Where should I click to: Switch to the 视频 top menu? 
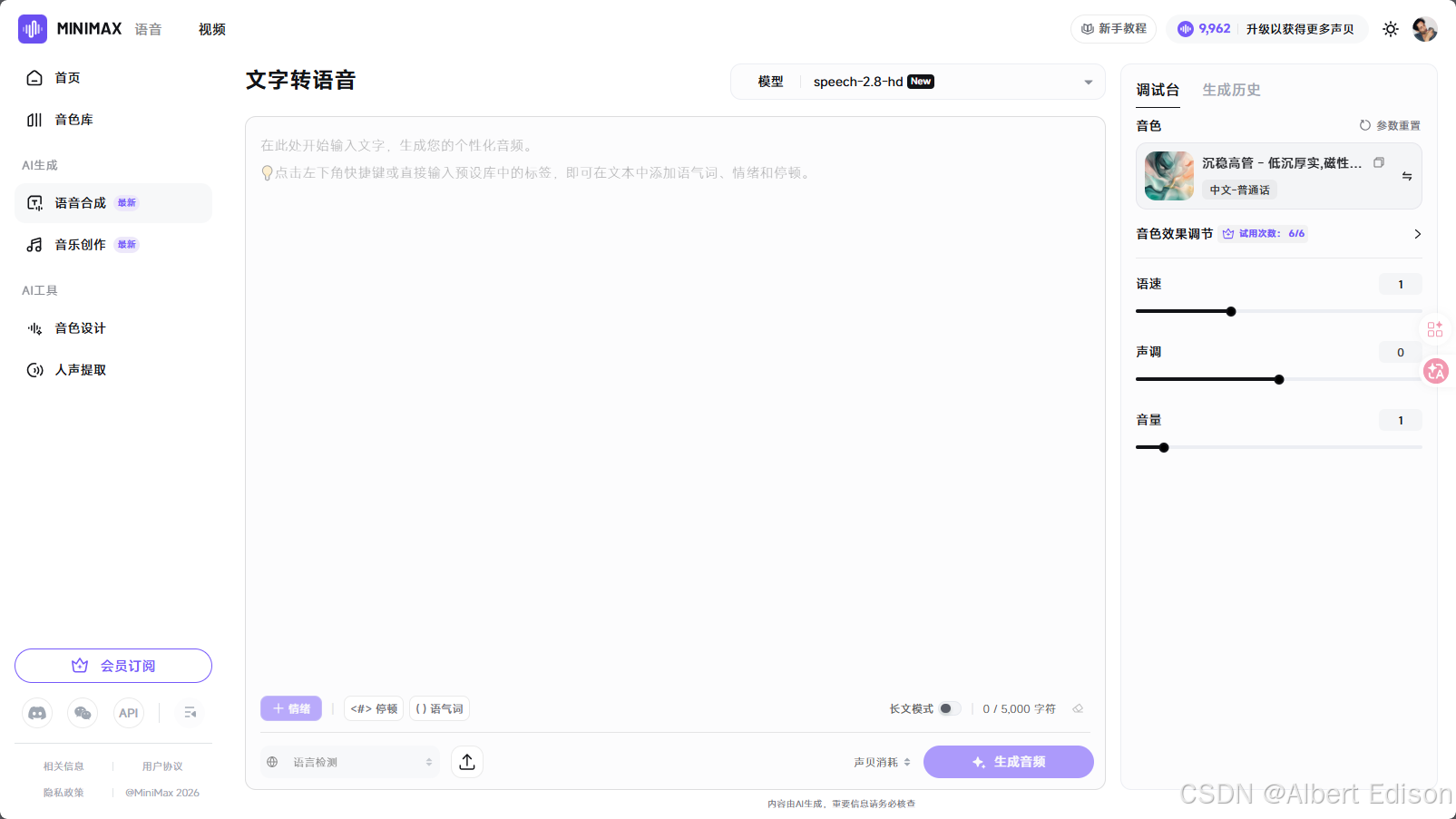[211, 28]
